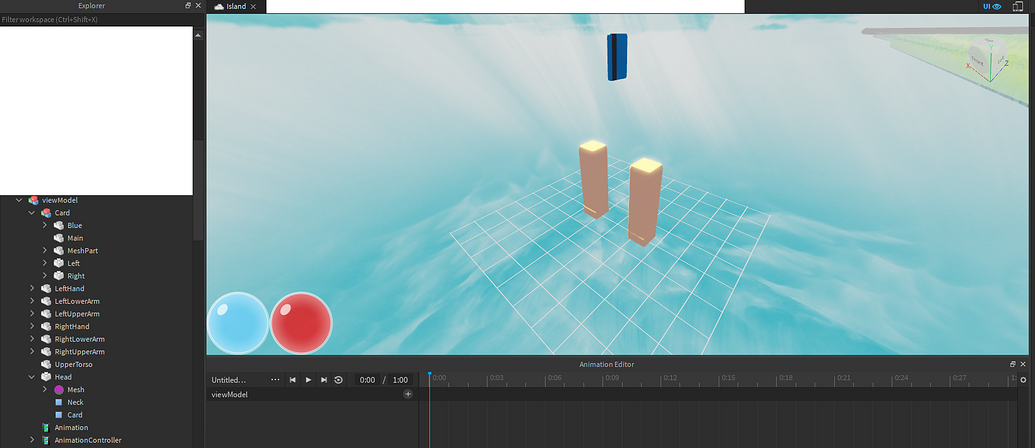Collapse the Card model node

click(32, 212)
